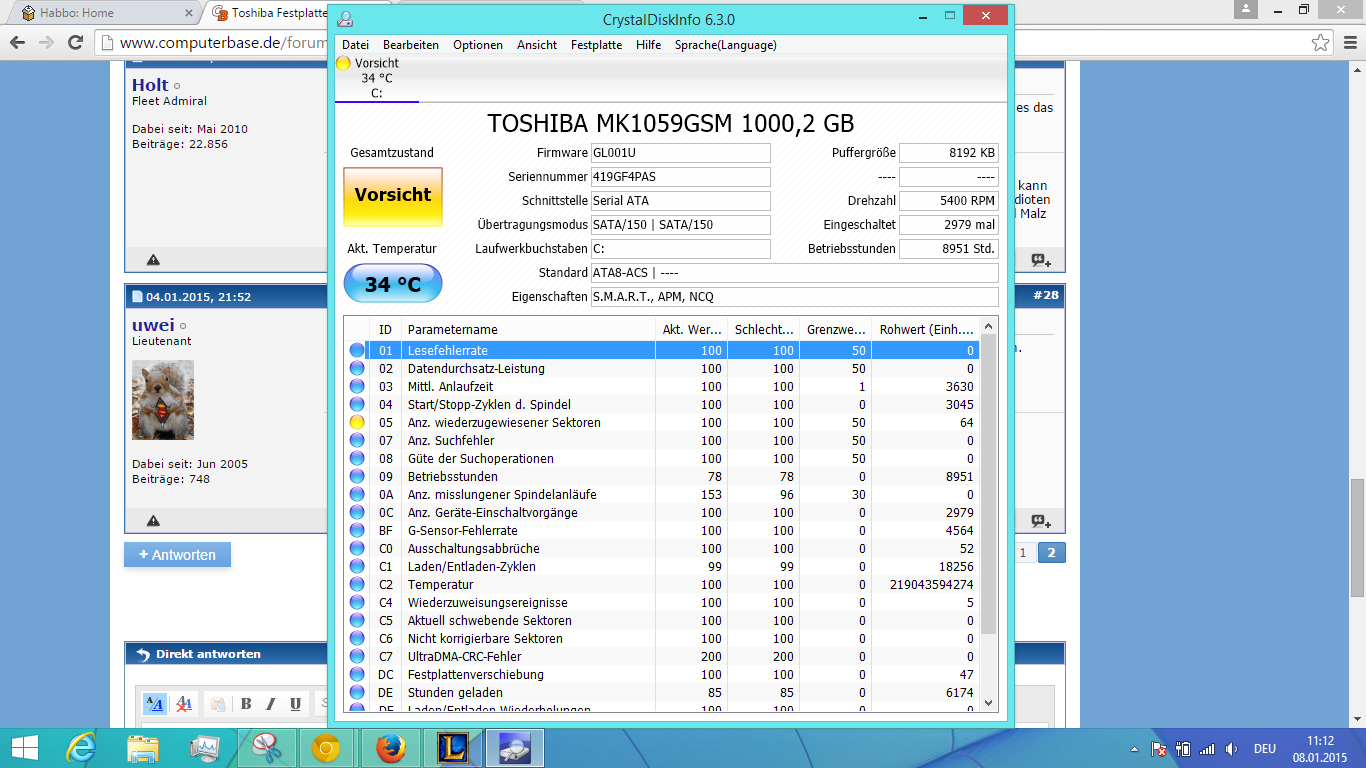Screen dimensions: 1366x768
Task: Click the yellow status icon for attribute 05
Action: 357,423
